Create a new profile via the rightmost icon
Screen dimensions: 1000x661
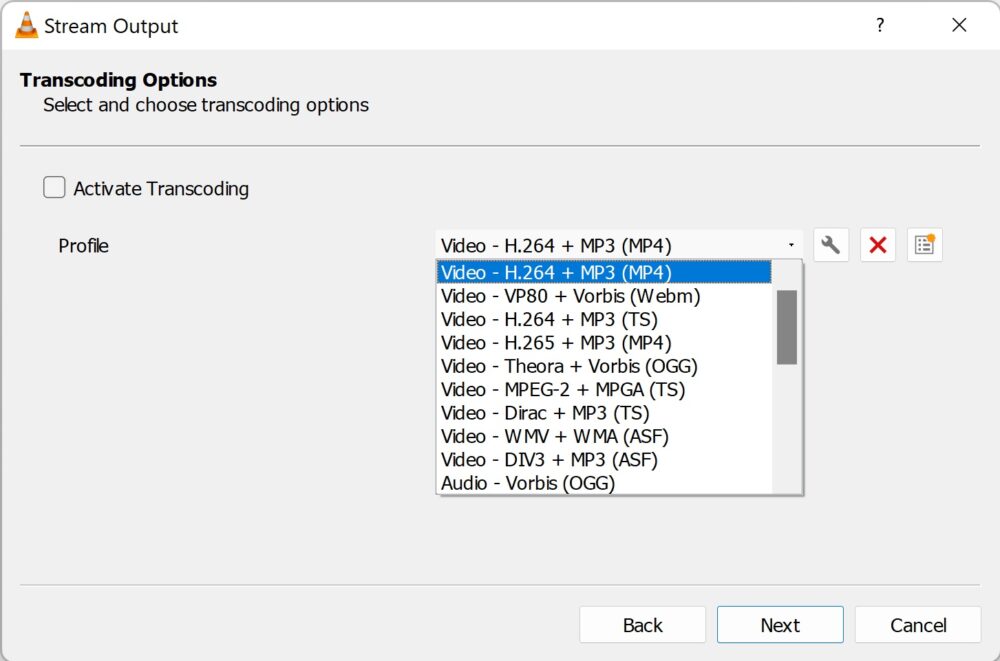pos(923,244)
